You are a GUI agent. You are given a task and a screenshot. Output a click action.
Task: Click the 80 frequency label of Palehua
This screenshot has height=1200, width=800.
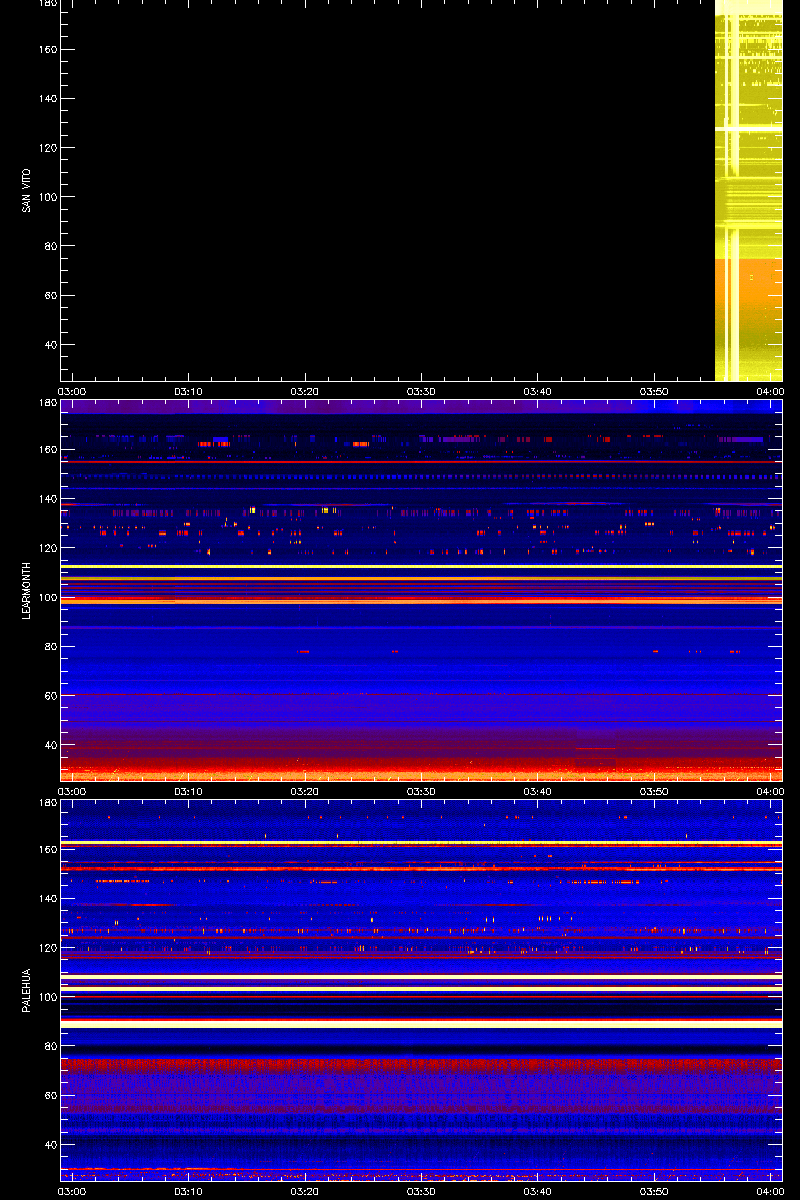(50, 1046)
